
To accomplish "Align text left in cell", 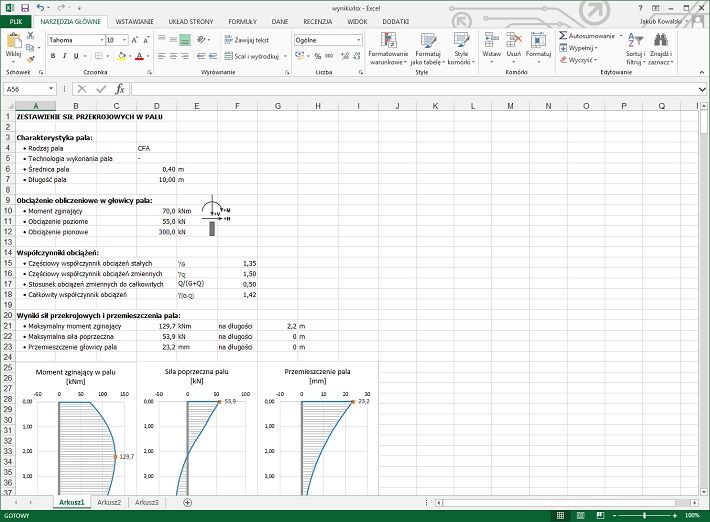I will 162,56.
